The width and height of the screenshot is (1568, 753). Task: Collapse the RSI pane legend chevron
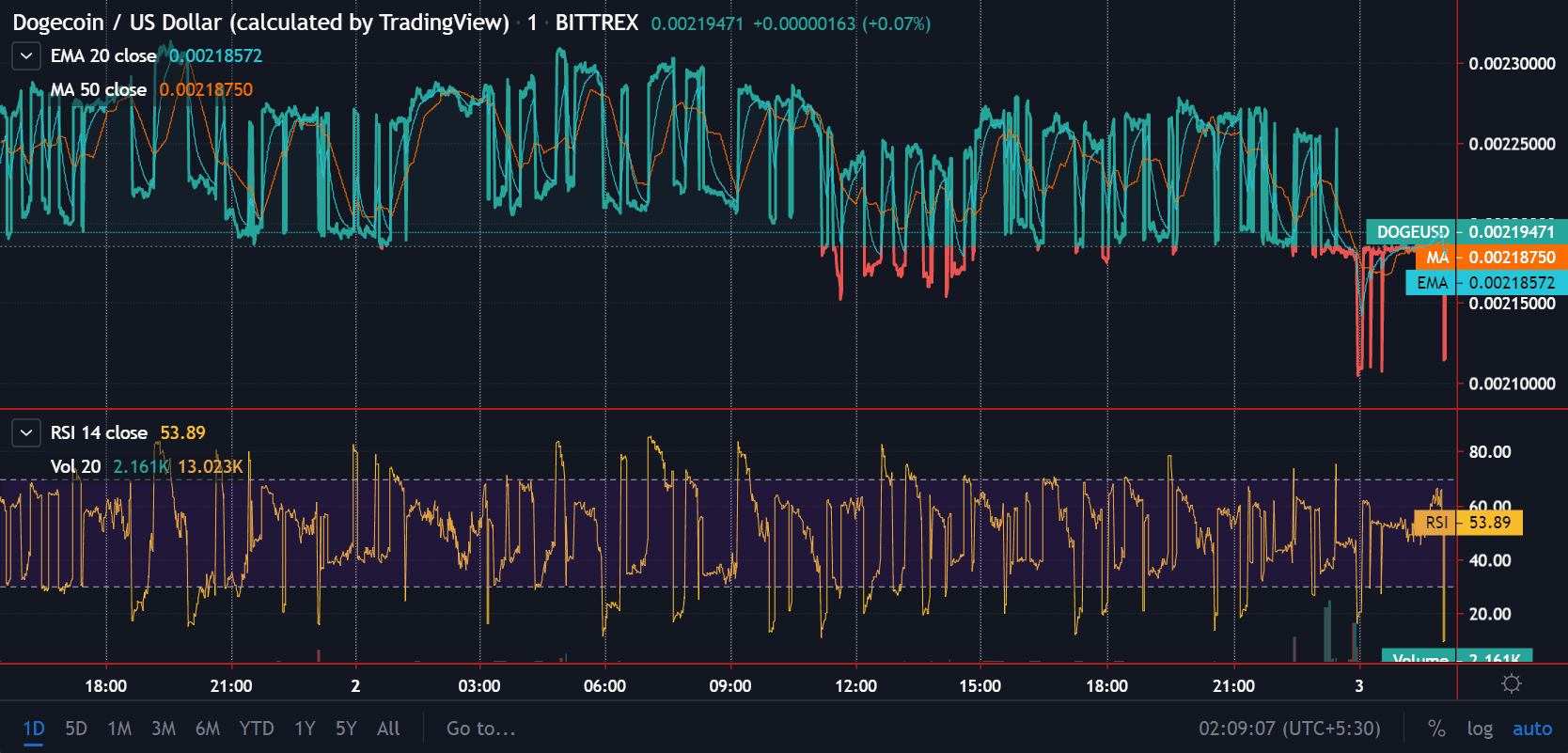26,433
